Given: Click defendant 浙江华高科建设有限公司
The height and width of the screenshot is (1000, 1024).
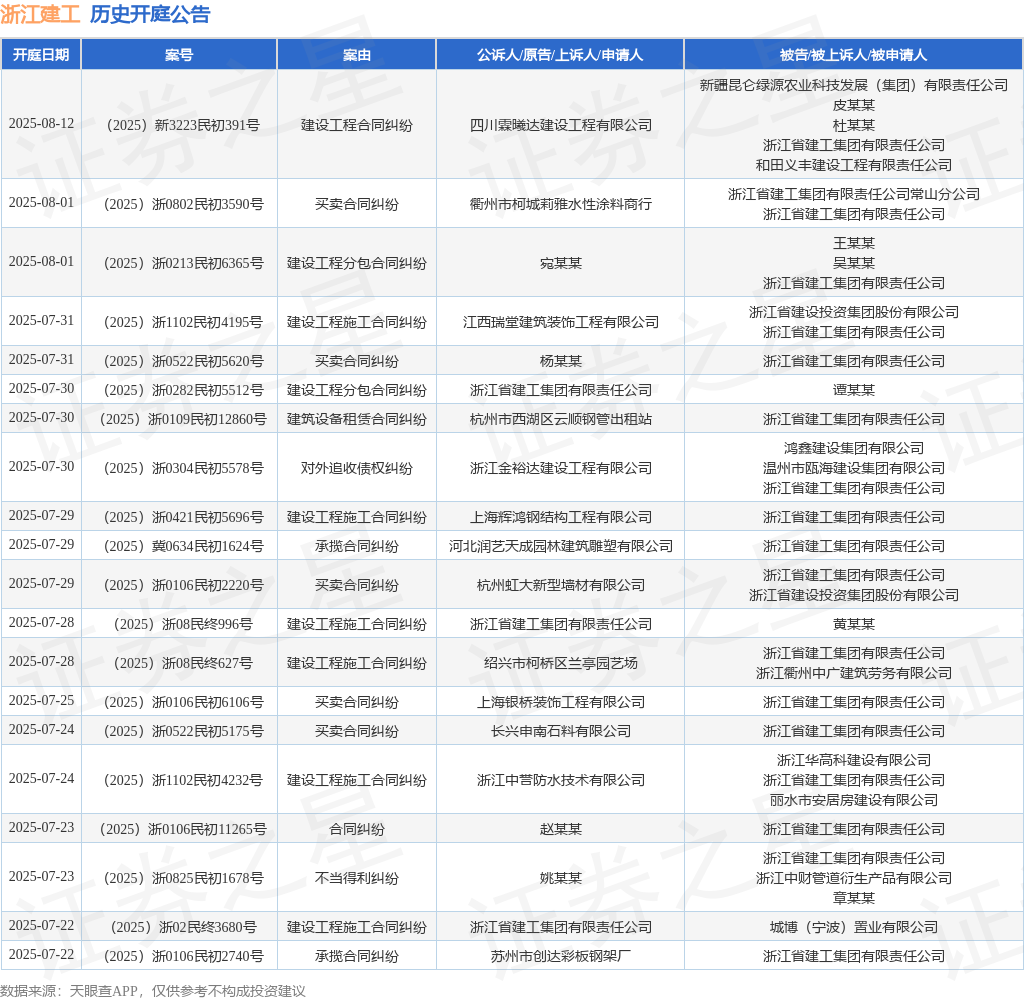Looking at the screenshot, I should (854, 760).
